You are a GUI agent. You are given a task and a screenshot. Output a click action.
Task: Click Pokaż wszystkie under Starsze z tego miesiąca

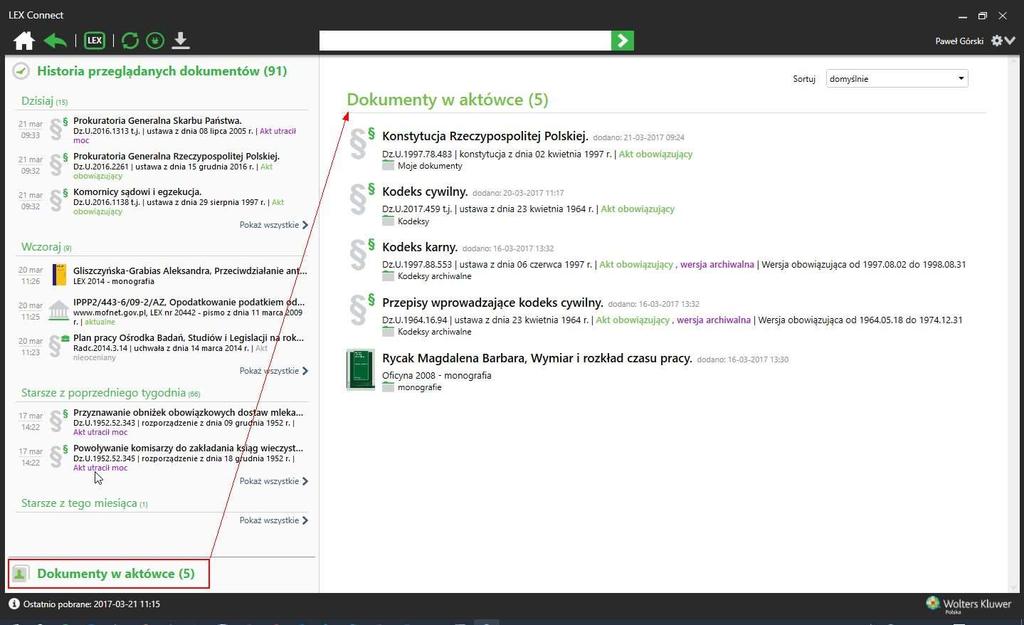(x=274, y=520)
